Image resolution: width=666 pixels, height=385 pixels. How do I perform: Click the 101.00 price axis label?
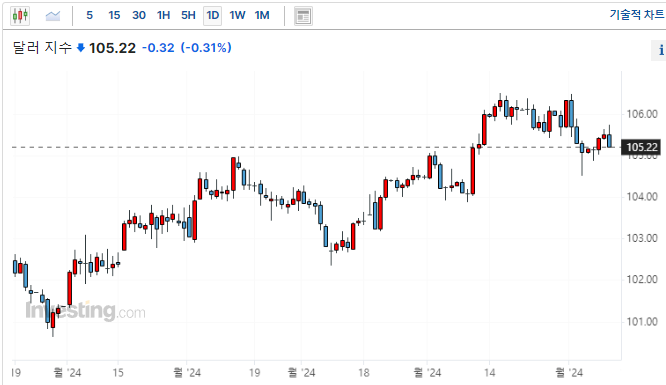point(642,322)
